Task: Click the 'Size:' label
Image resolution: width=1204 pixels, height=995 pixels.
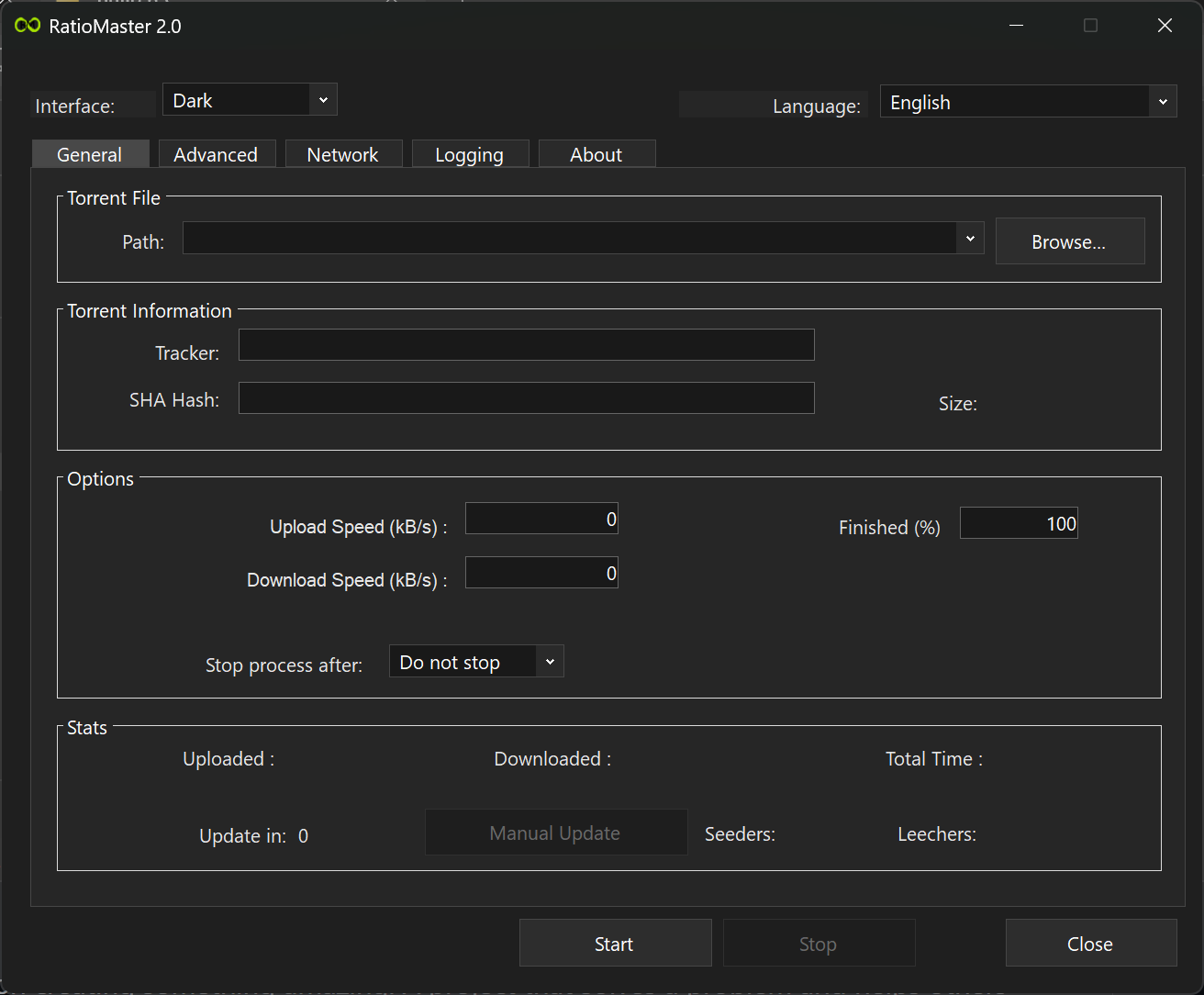Action: coord(958,404)
